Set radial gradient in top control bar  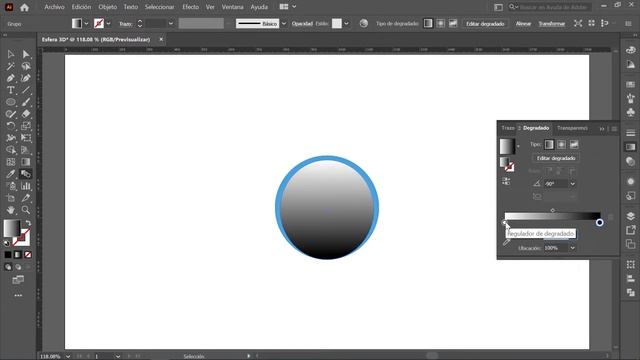pos(440,24)
